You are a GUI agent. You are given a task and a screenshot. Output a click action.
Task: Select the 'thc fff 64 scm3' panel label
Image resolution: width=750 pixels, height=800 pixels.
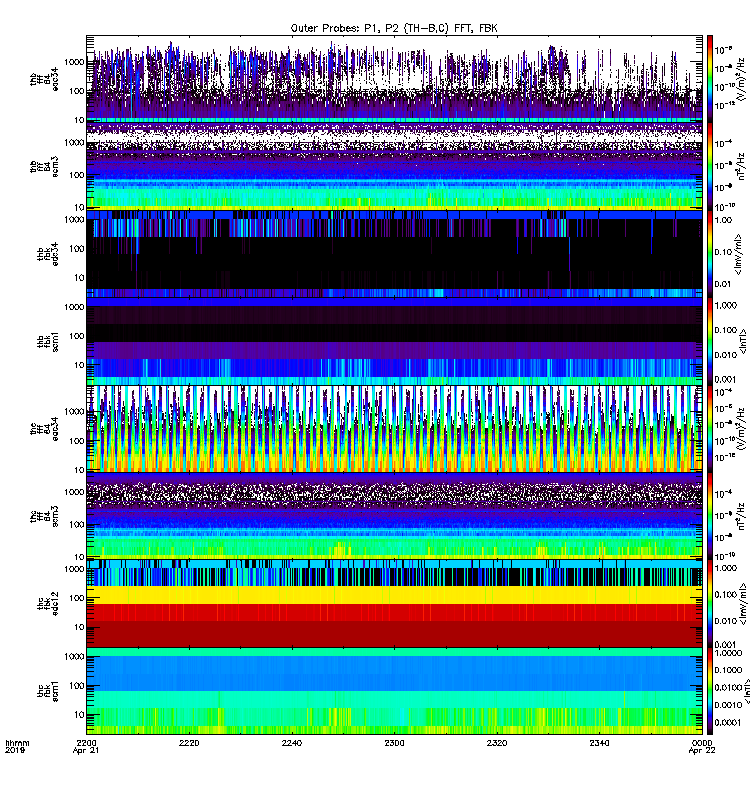44,516
